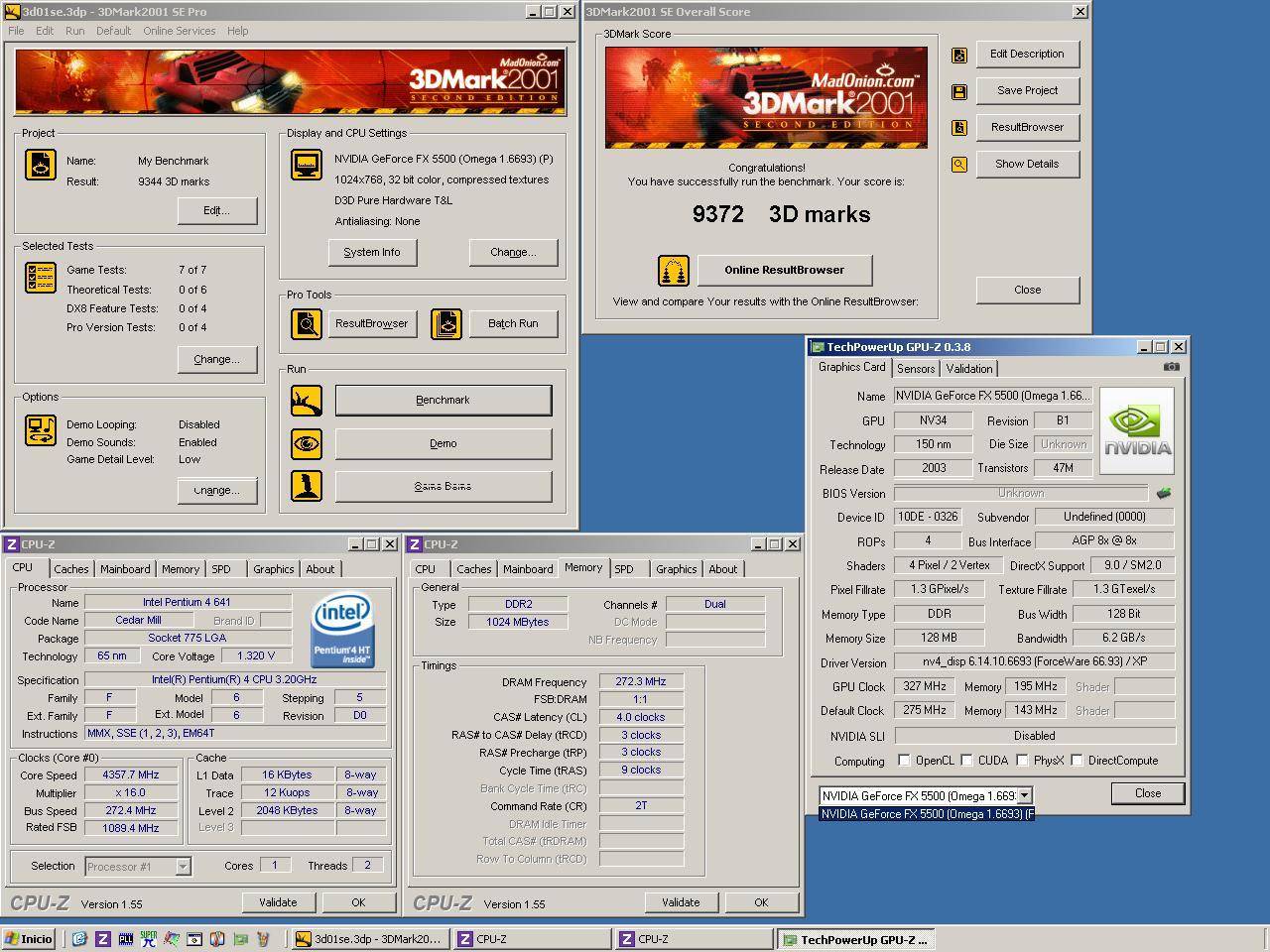Viewport: 1270px width, 952px height.
Task: Click the GPU Clock field showing 327 MHz
Action: coord(925,686)
